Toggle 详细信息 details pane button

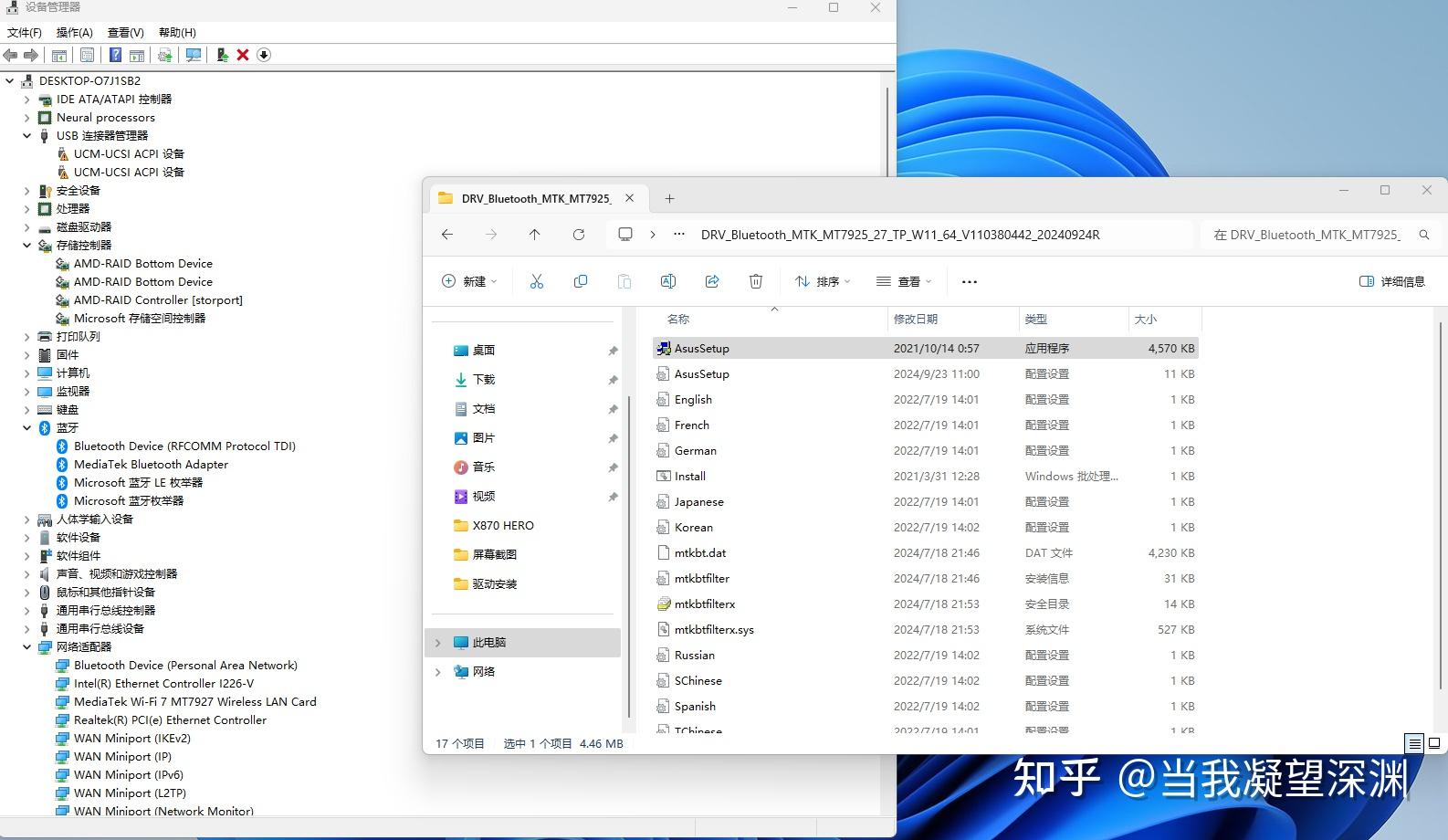click(x=1392, y=281)
